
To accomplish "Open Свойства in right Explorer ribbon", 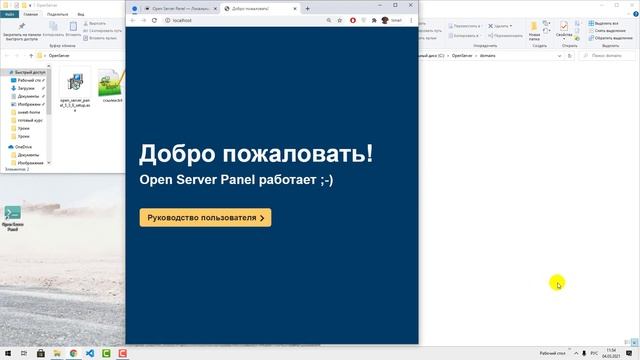I will click(564, 31).
